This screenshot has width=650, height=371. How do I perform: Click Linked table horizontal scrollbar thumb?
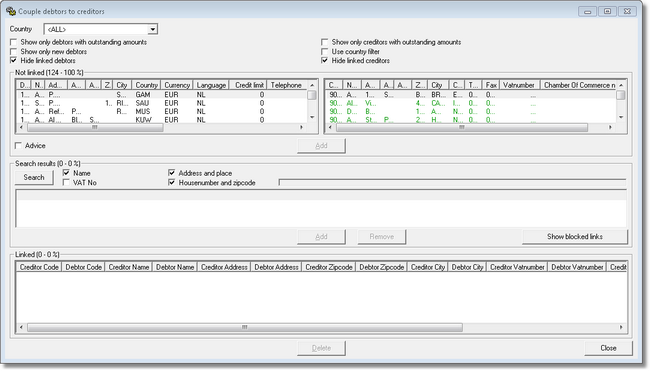245,327
